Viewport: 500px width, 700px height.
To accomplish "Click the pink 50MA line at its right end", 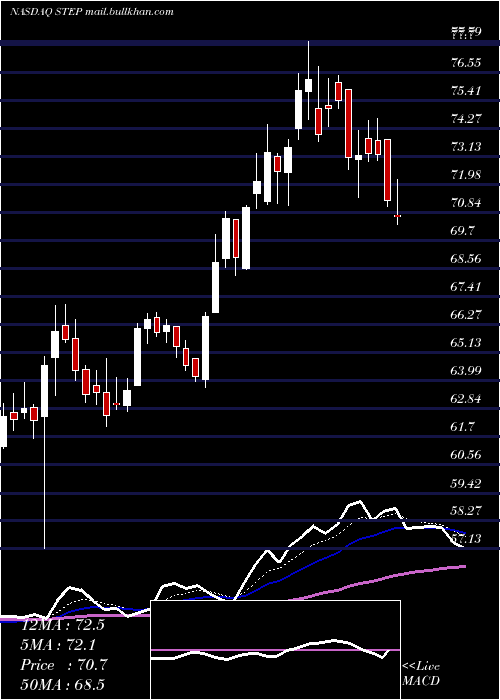I will [462, 567].
